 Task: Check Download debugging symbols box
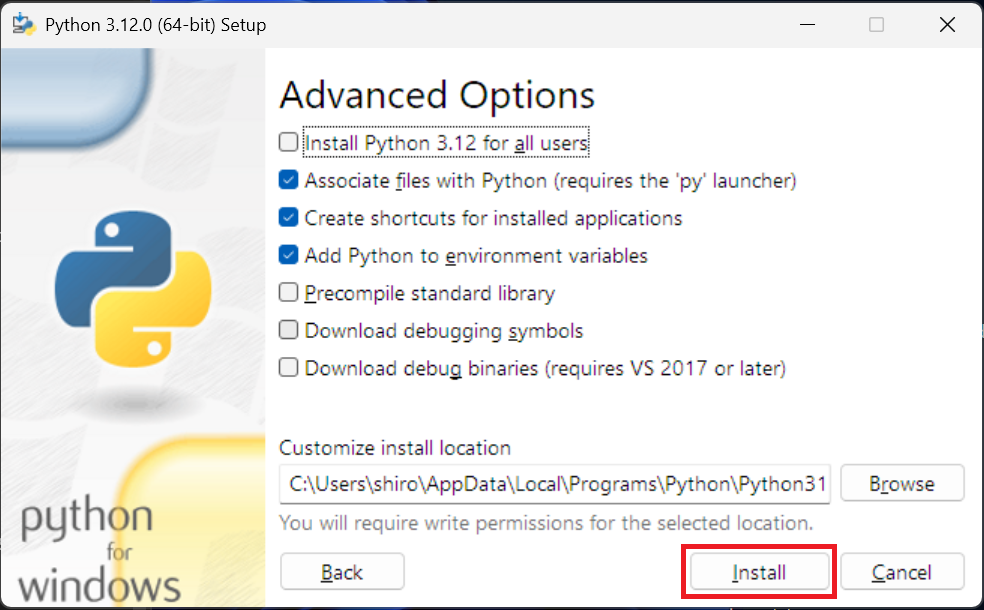(x=289, y=330)
